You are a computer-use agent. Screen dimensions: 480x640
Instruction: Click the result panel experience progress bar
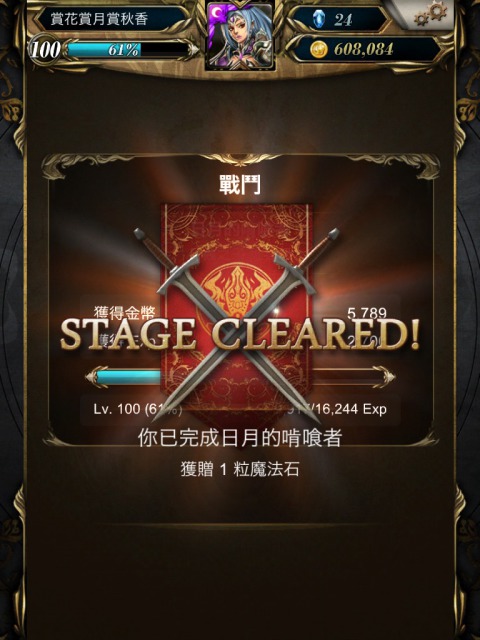coord(240,376)
